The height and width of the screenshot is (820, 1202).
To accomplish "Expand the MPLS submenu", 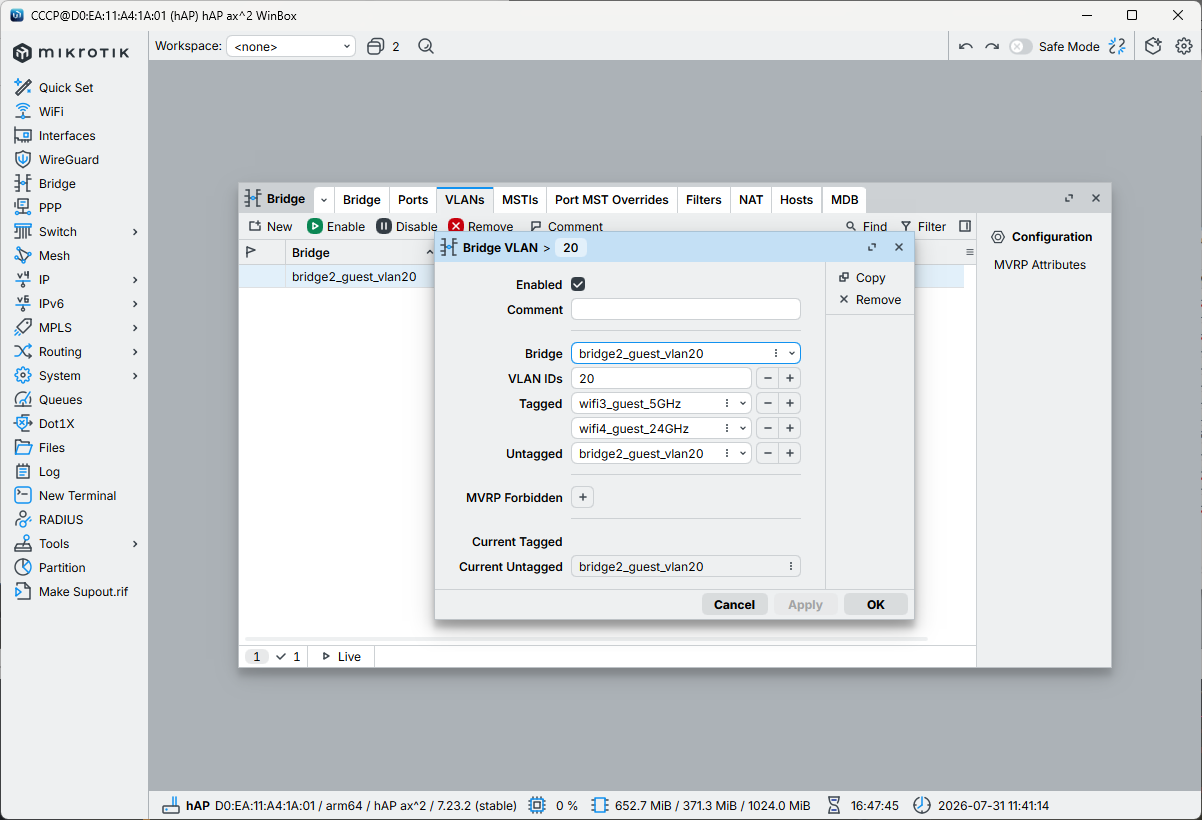I will (135, 328).
